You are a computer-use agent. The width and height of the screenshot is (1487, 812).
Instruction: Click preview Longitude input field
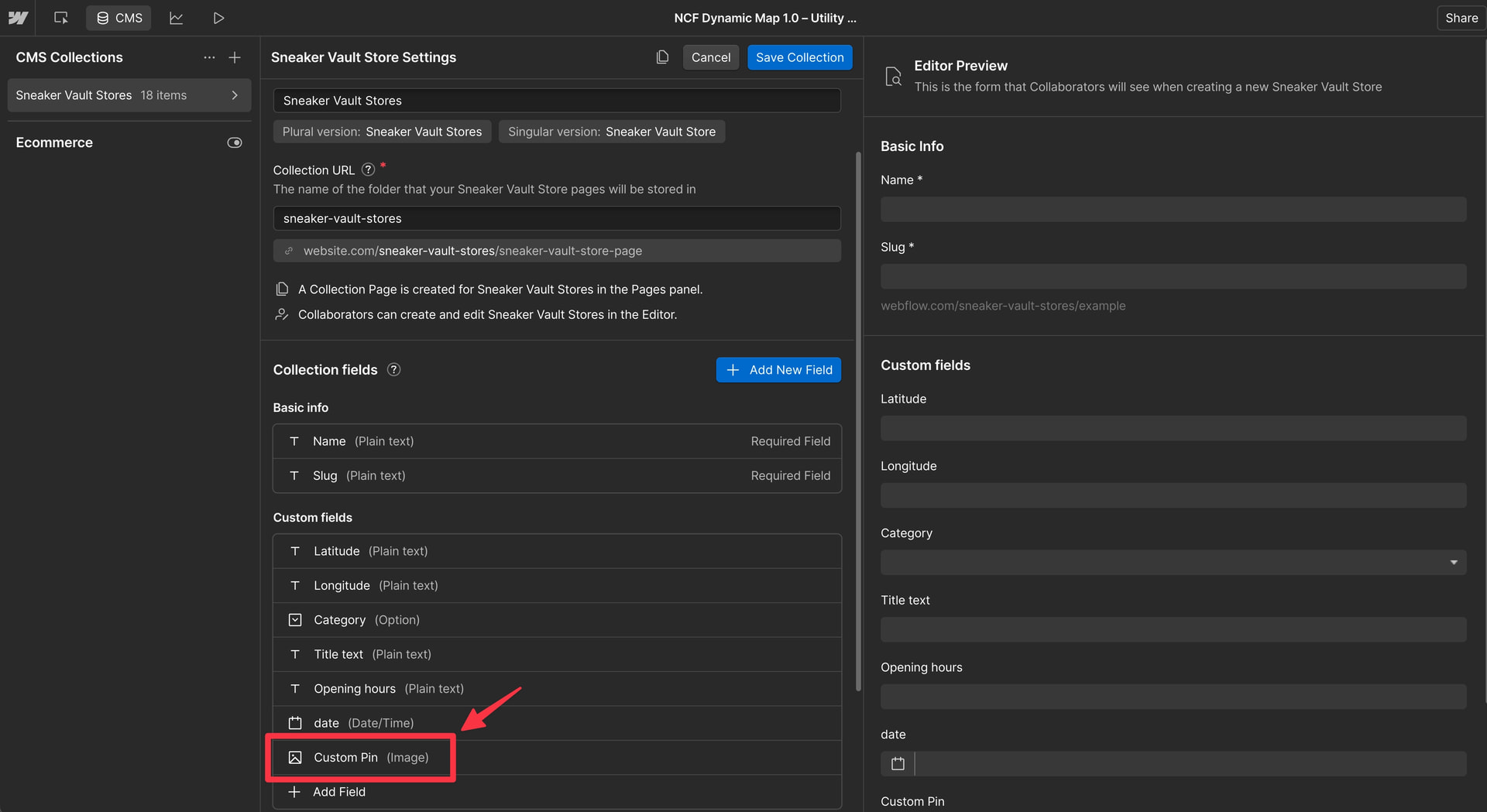[1173, 495]
